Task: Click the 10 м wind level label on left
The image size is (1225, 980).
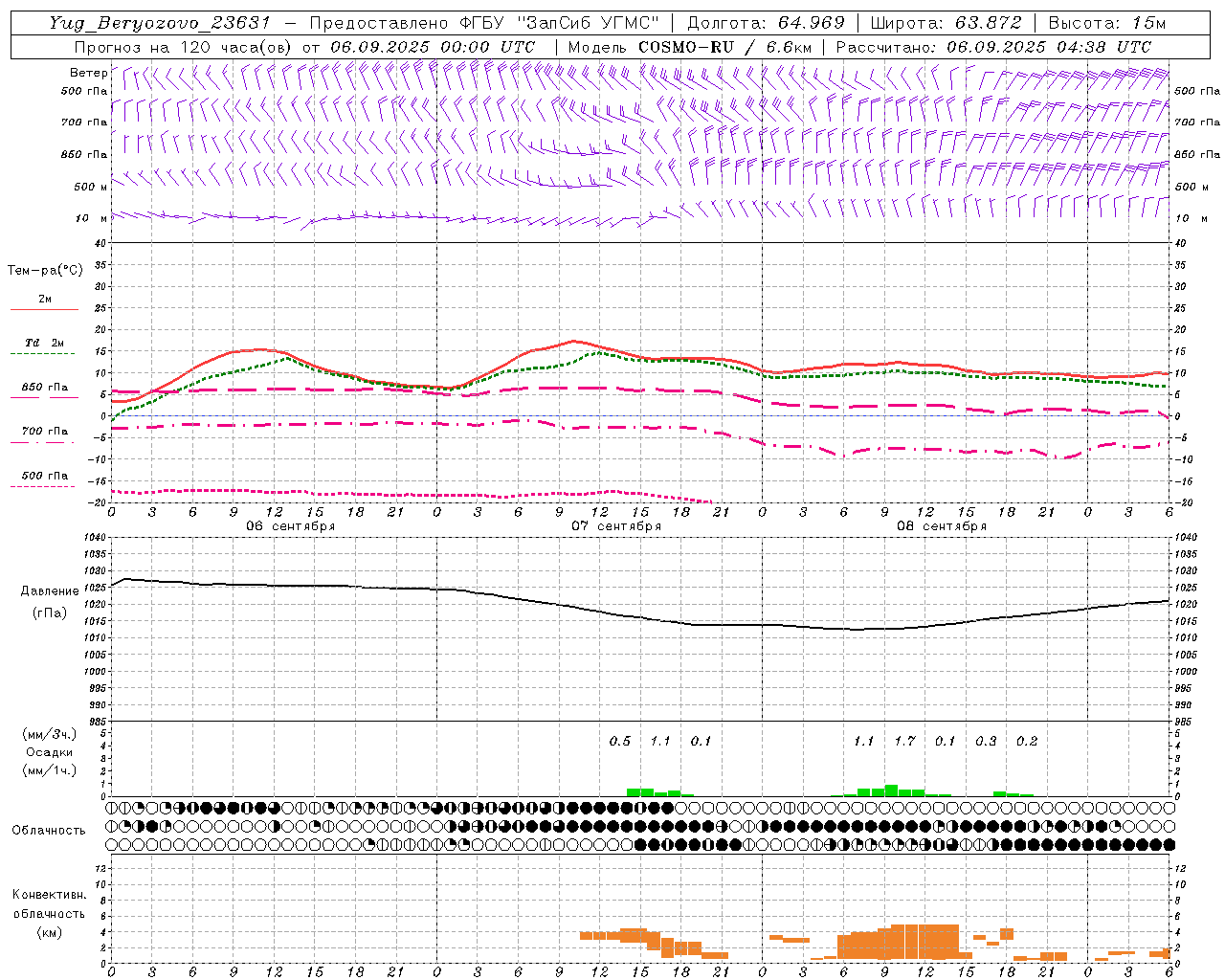Action: [91, 218]
